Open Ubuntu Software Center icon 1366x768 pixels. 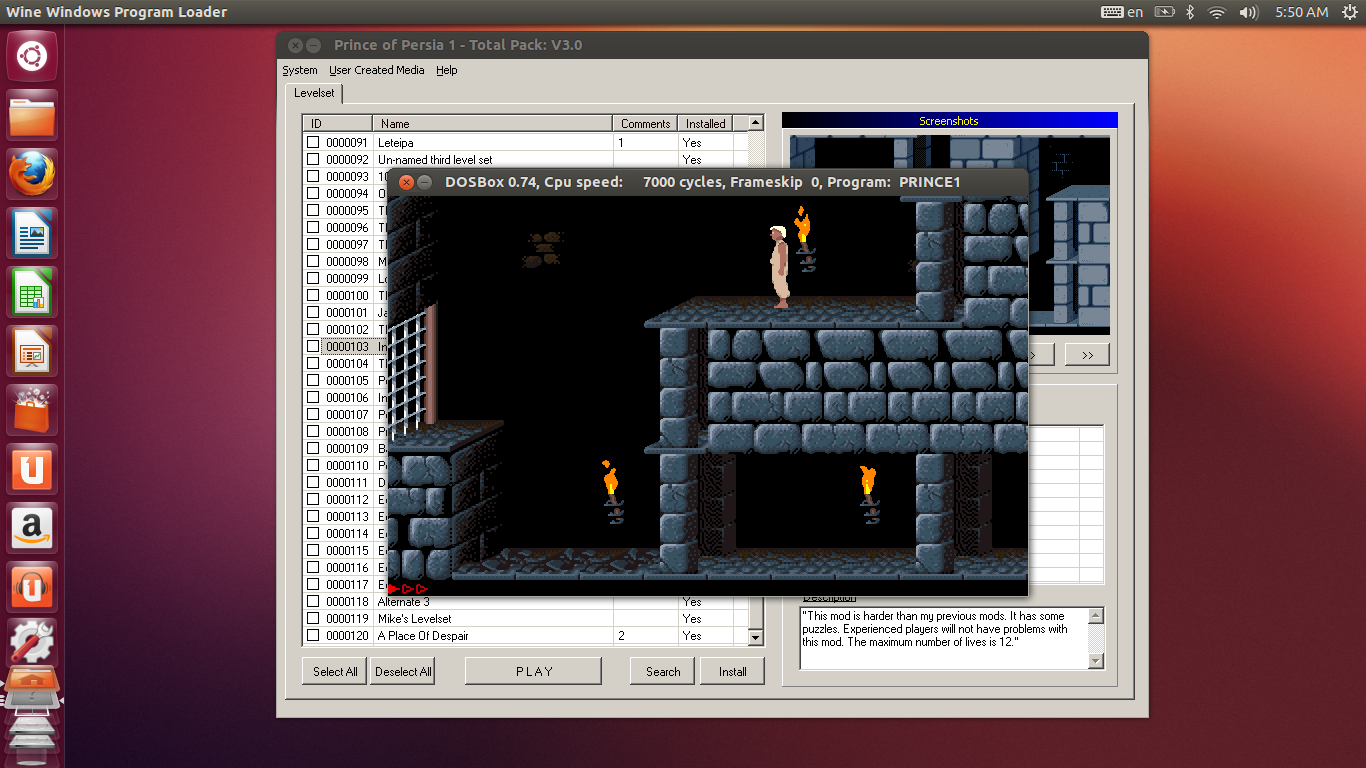tap(32, 410)
